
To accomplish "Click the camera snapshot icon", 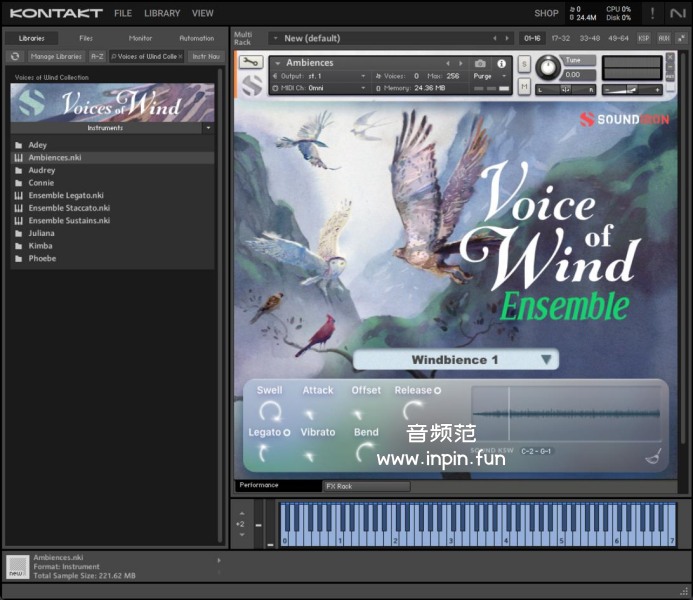I will (x=481, y=63).
